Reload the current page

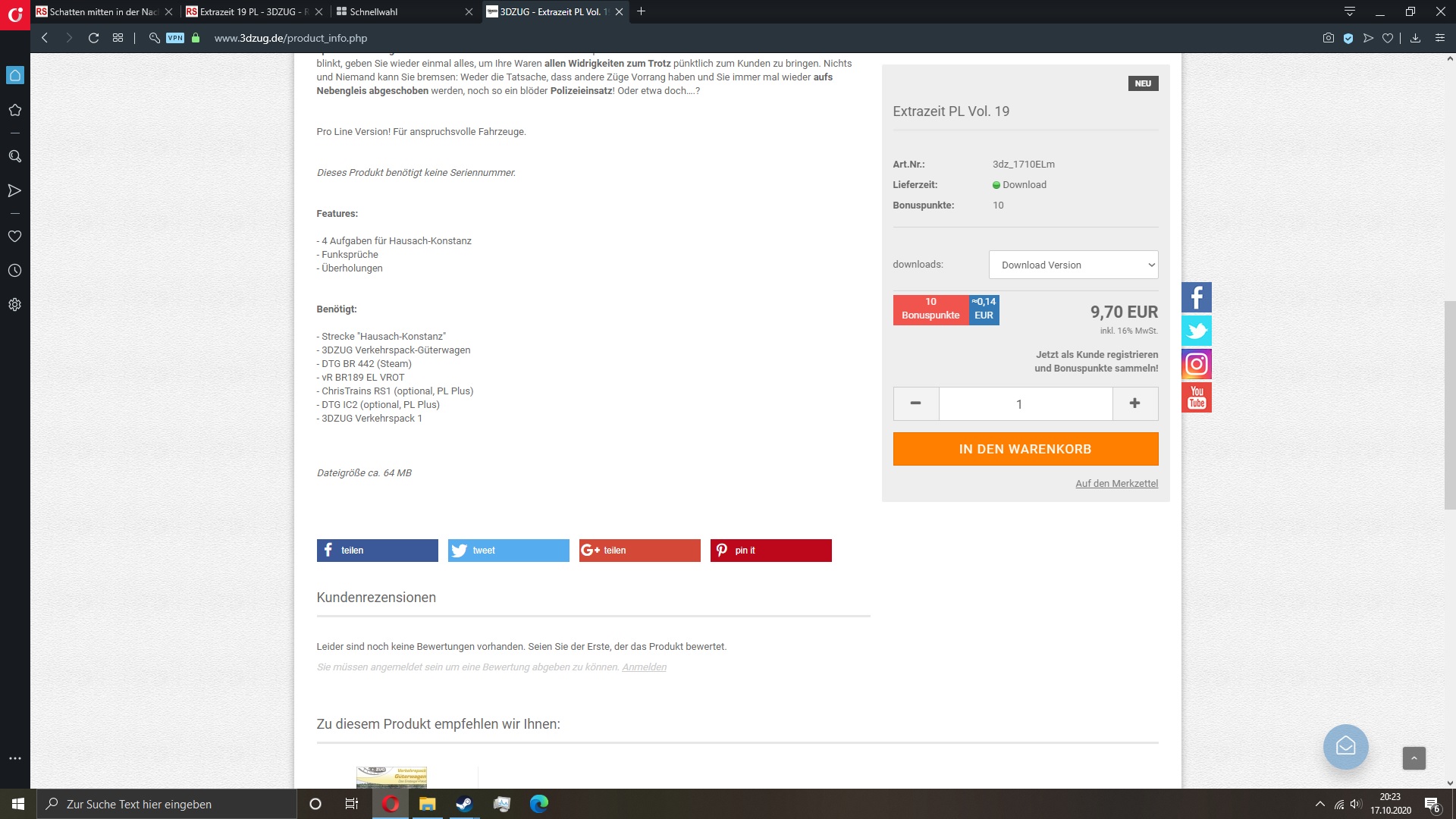click(93, 38)
